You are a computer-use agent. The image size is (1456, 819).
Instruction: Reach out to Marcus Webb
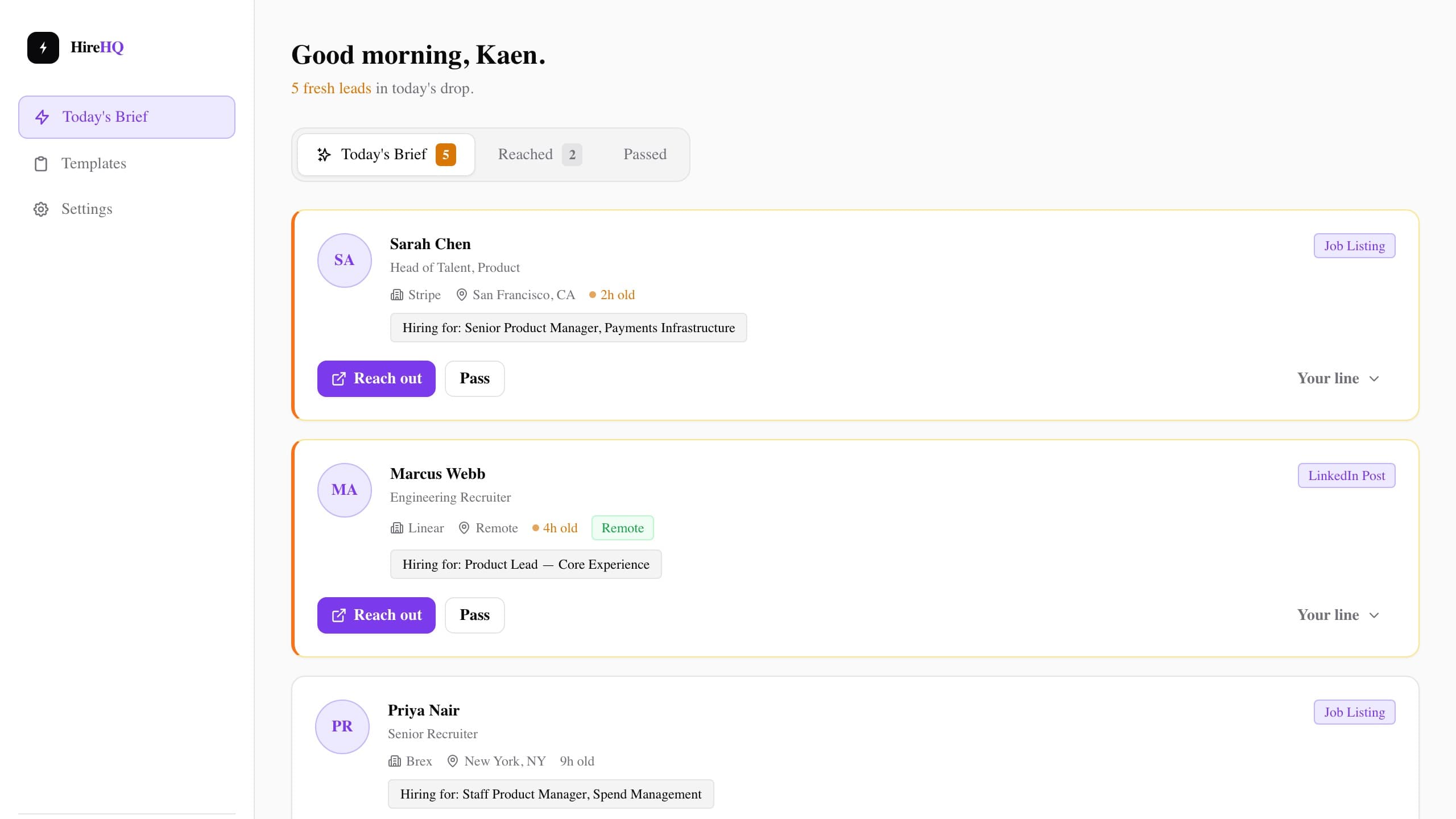coord(377,615)
